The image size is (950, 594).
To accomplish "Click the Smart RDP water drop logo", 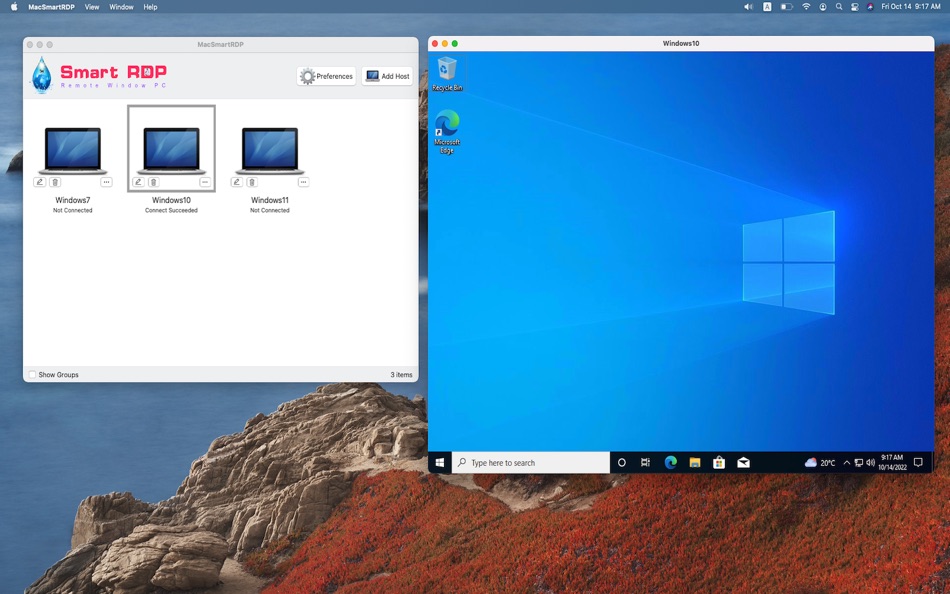I will pos(42,75).
